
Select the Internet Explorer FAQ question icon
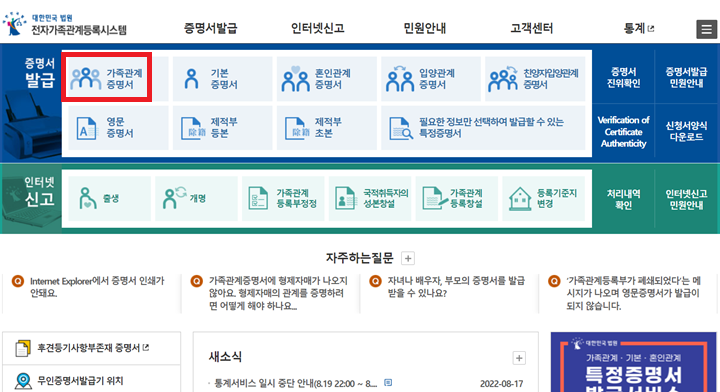(x=17, y=281)
